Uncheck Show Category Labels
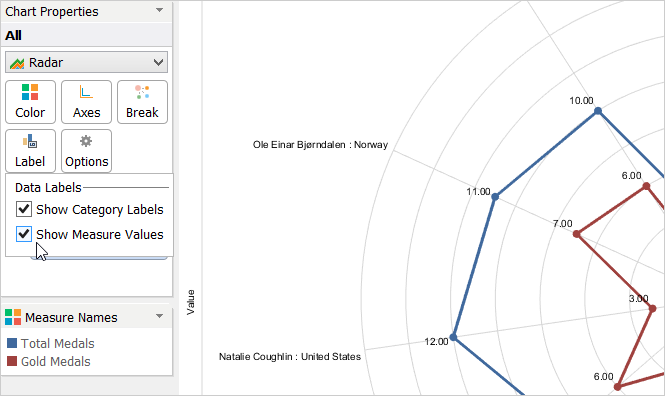The width and height of the screenshot is (665, 396). click(24, 209)
